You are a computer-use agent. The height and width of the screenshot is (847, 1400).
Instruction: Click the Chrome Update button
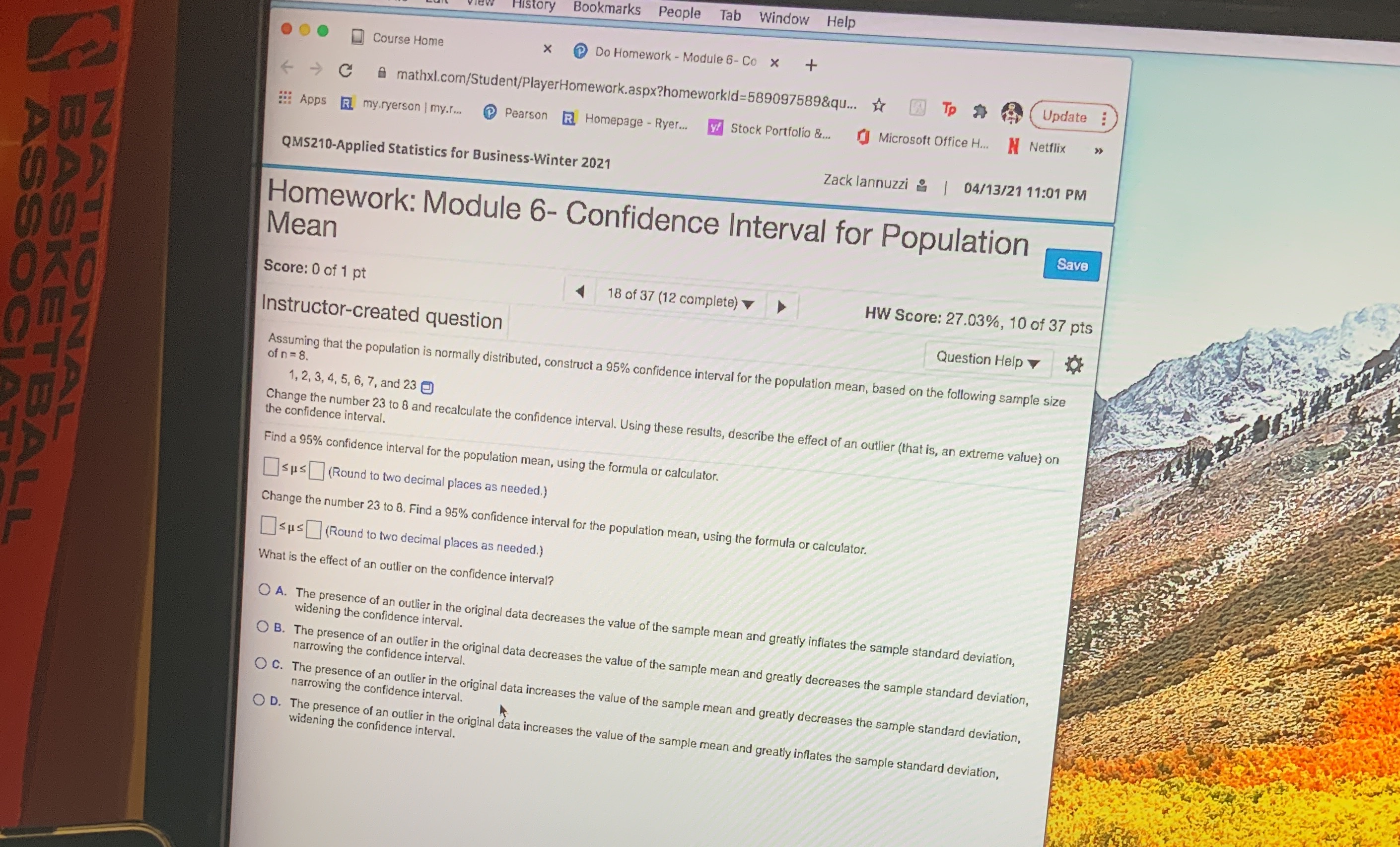(x=1064, y=117)
